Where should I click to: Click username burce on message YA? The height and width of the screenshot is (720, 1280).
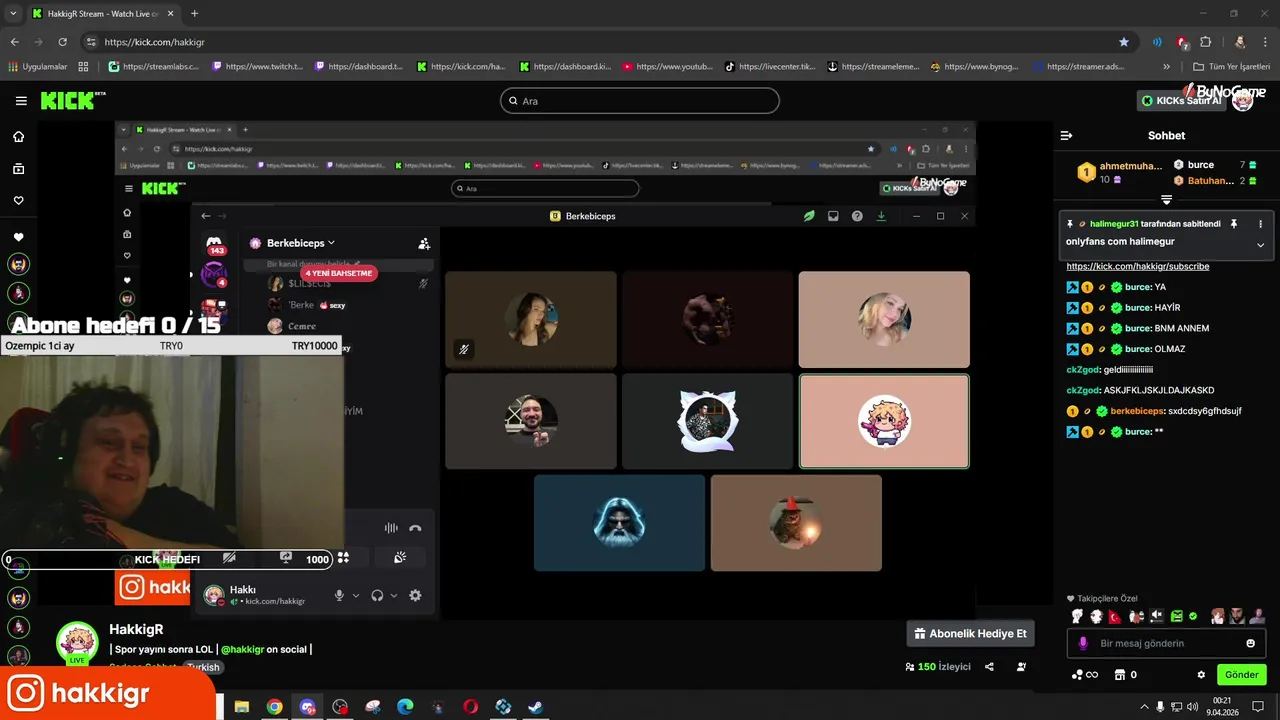pyautogui.click(x=1138, y=287)
